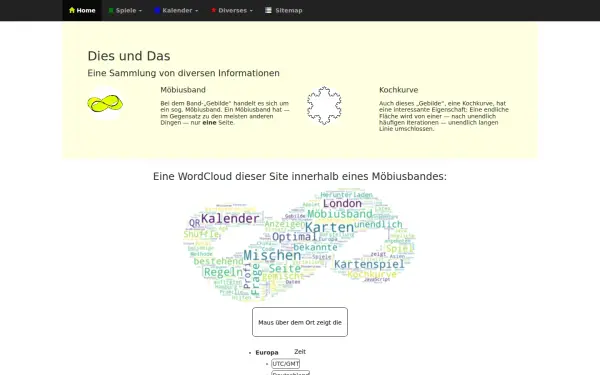The image size is (600, 375).
Task: Expand the Kalender dropdown menu
Action: (176, 10)
